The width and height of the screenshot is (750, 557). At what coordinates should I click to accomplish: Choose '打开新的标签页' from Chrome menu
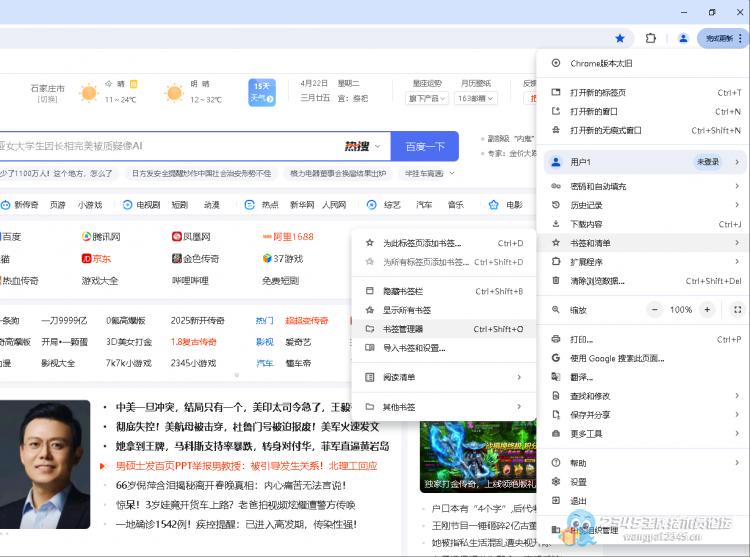point(642,92)
